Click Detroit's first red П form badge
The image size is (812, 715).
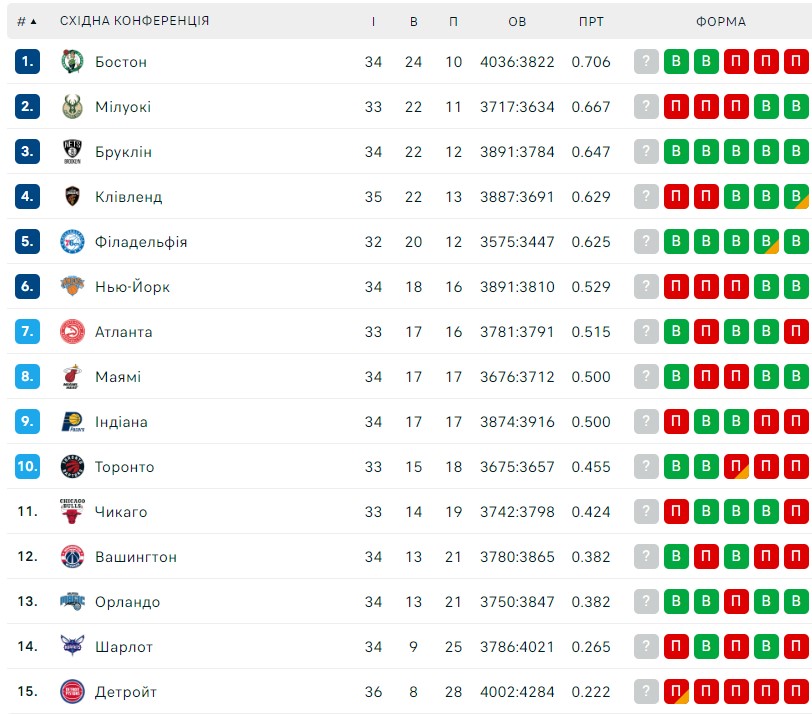pos(676,691)
